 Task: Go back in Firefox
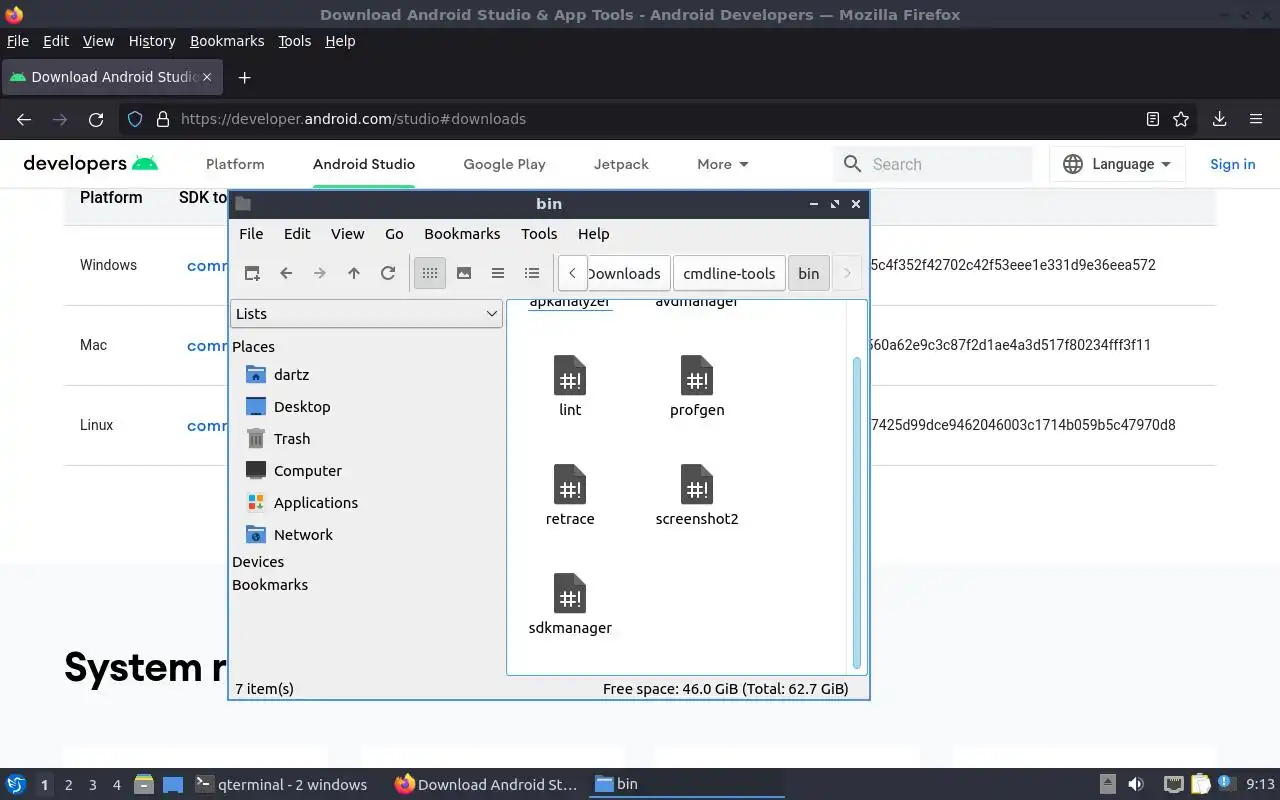(x=24, y=119)
